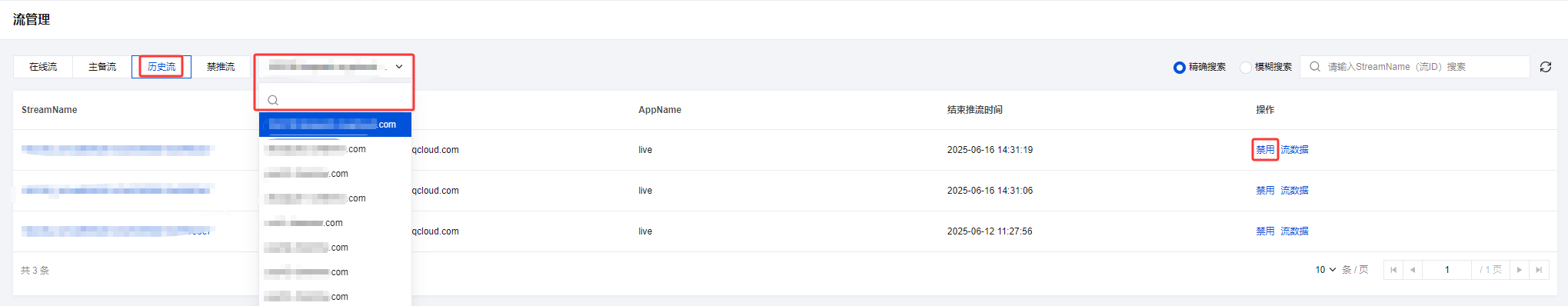Viewport: 1568px width, 306px height.
Task: Click the magnifier icon in StreamName search
Action: point(1315,67)
